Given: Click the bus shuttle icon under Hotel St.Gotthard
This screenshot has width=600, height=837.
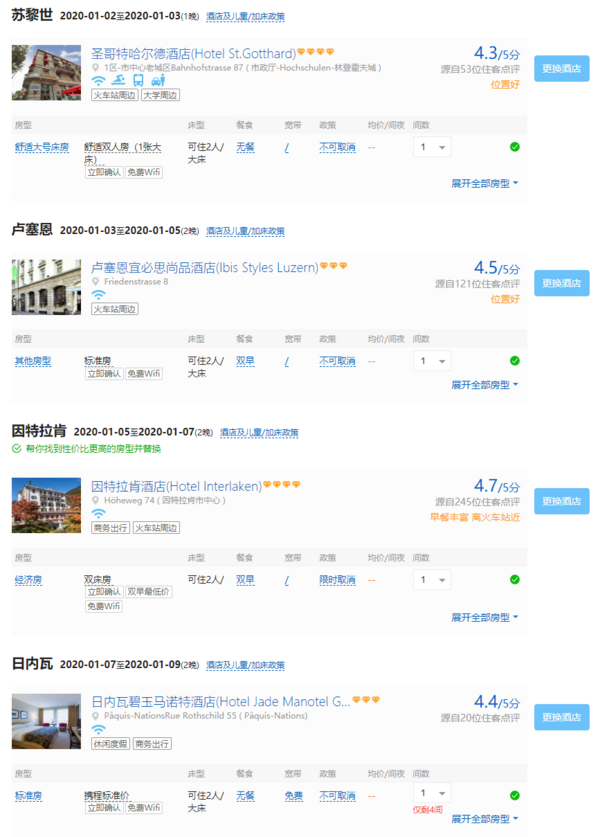Looking at the screenshot, I should pos(138,81).
